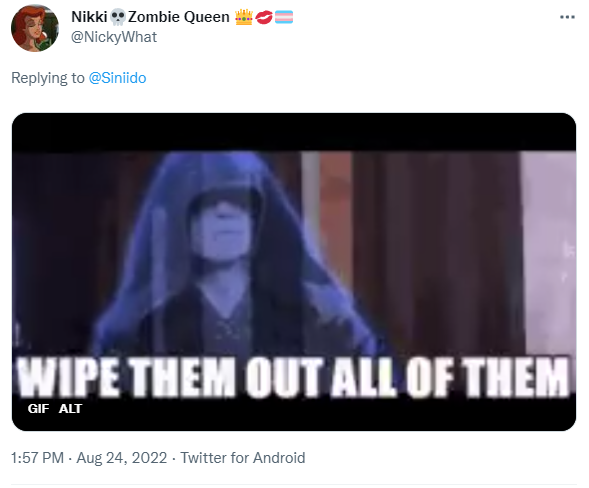Click the Replying to label
The width and height of the screenshot is (589, 488).
click(x=48, y=78)
